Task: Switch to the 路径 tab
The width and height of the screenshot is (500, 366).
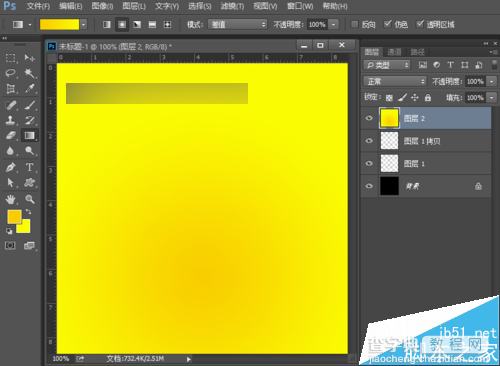Action: tap(417, 52)
